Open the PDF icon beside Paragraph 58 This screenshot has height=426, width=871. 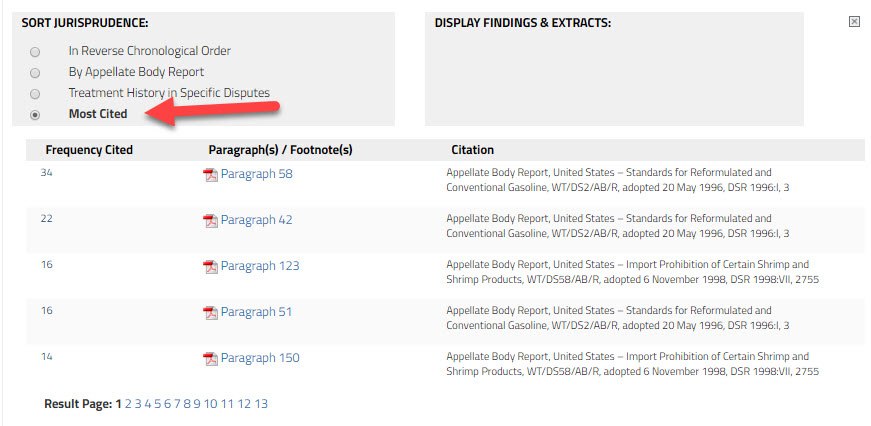(x=211, y=175)
